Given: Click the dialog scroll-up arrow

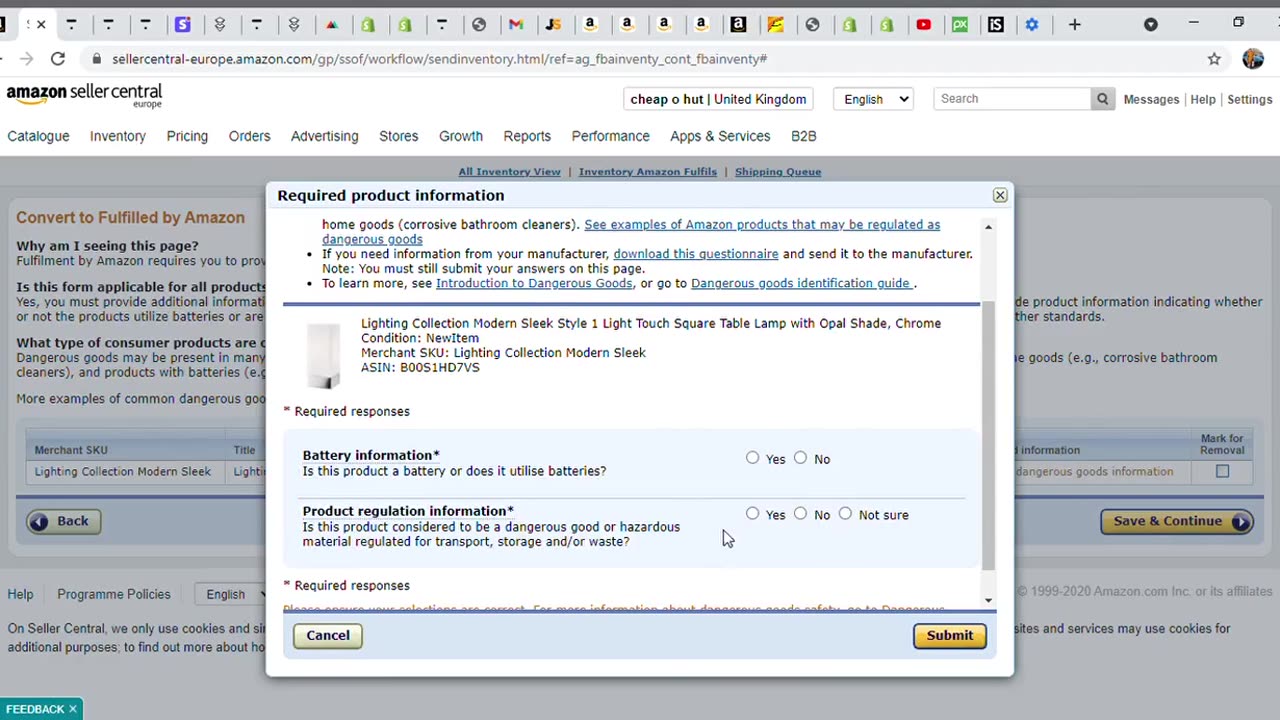Looking at the screenshot, I should coord(988,228).
